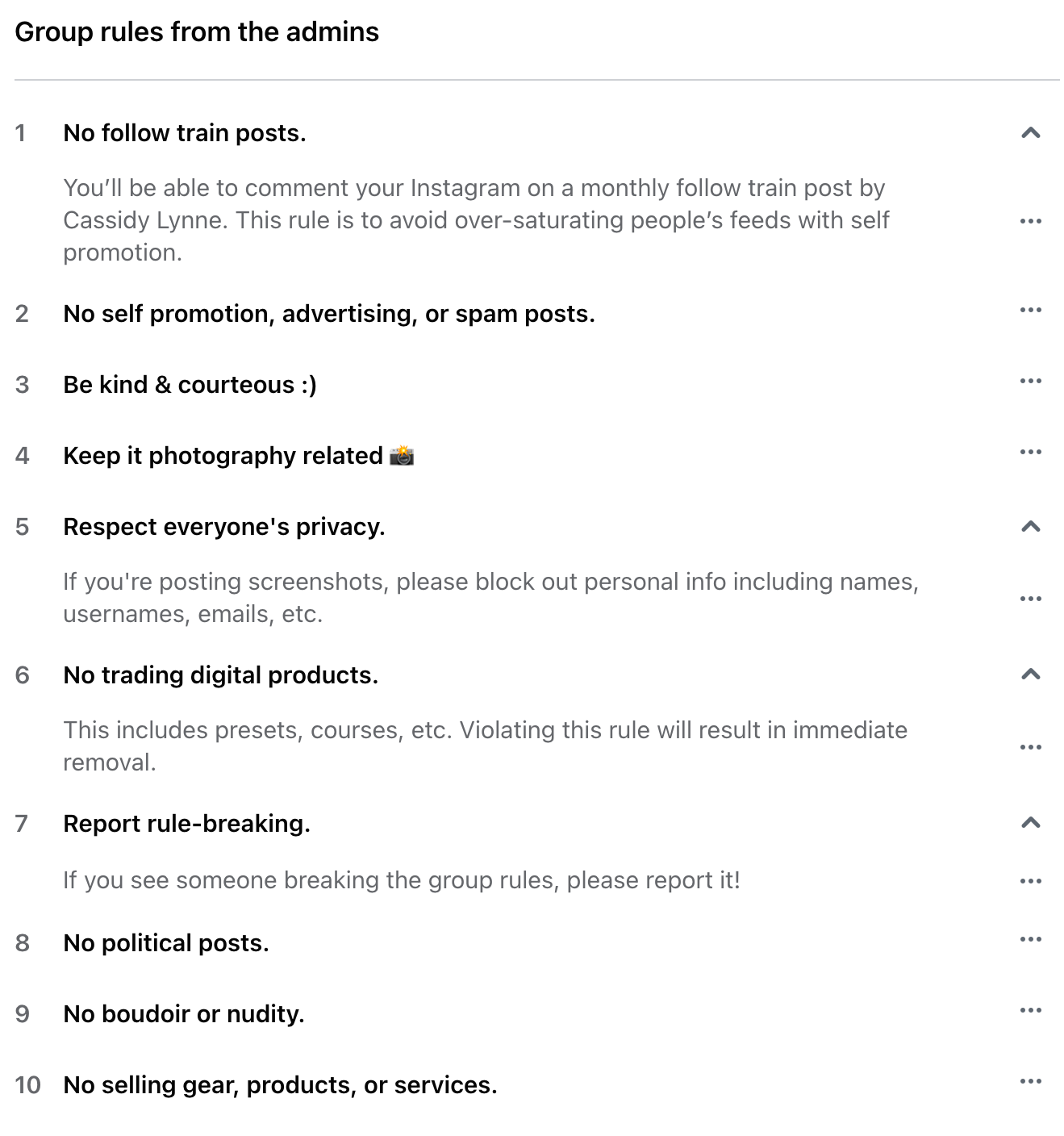Click rule title No self promotion, advertising, or spam
The height and width of the screenshot is (1136, 1064).
click(329, 314)
